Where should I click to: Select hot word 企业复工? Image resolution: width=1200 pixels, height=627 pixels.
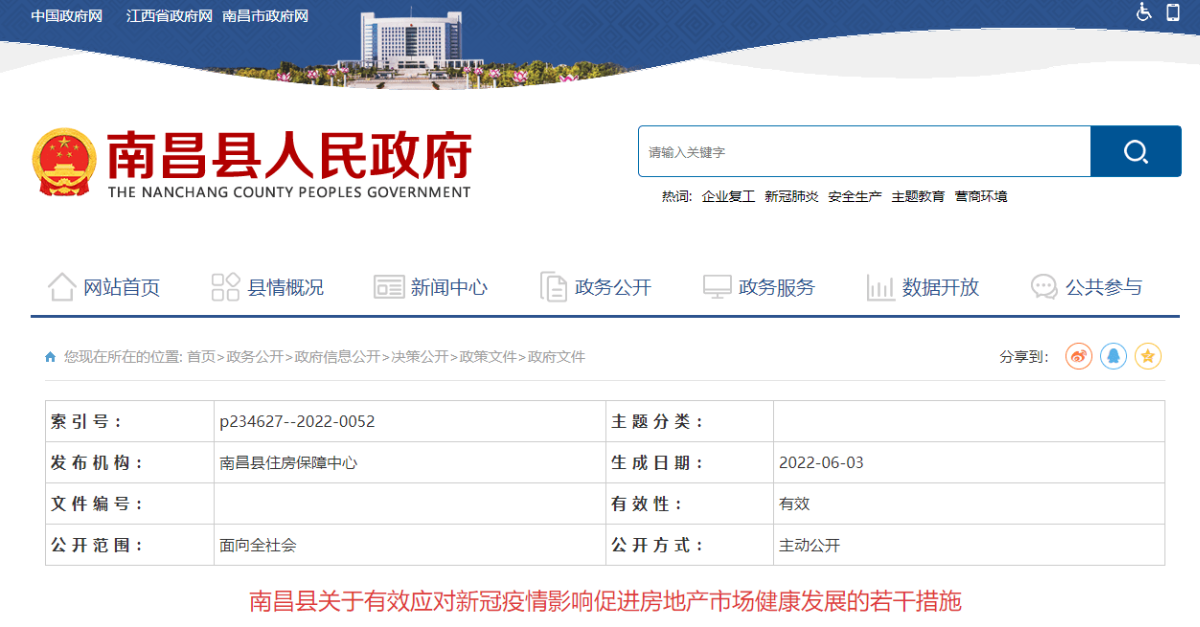pyautogui.click(x=728, y=197)
